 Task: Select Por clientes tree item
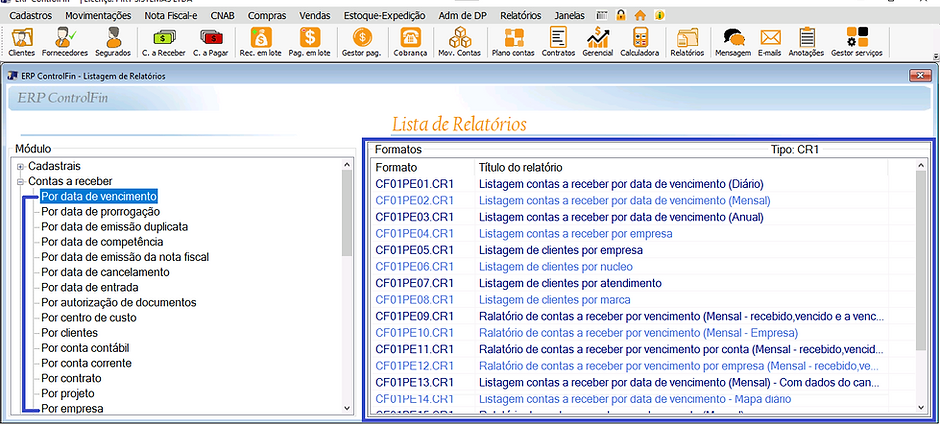tap(69, 333)
